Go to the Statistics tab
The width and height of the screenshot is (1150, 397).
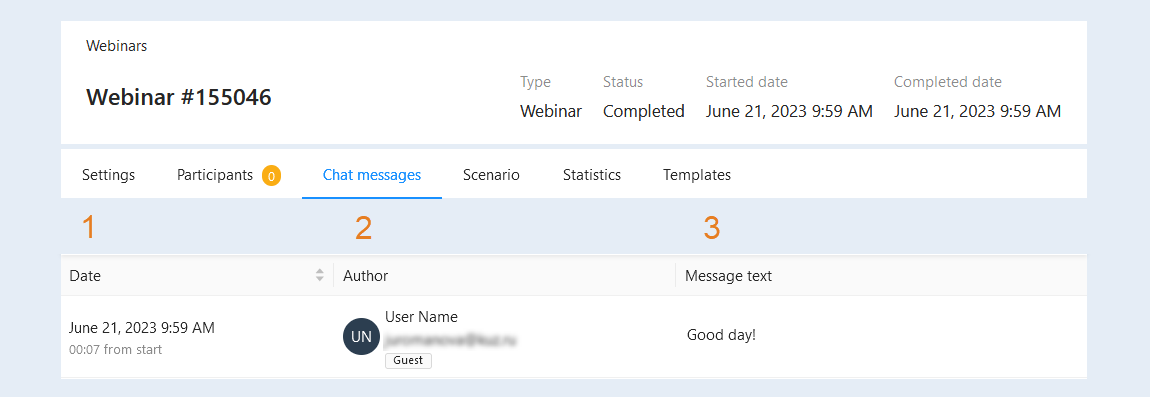592,175
